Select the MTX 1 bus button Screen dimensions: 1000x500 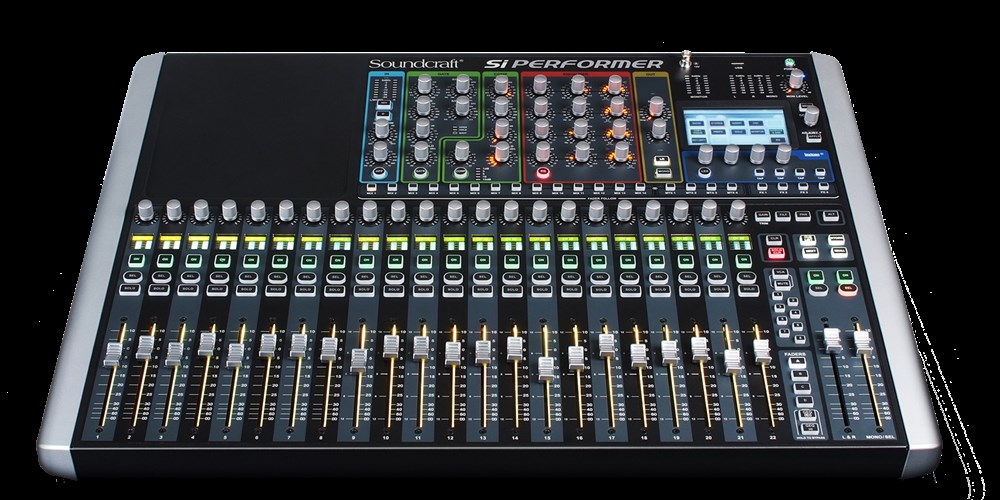tap(670, 187)
